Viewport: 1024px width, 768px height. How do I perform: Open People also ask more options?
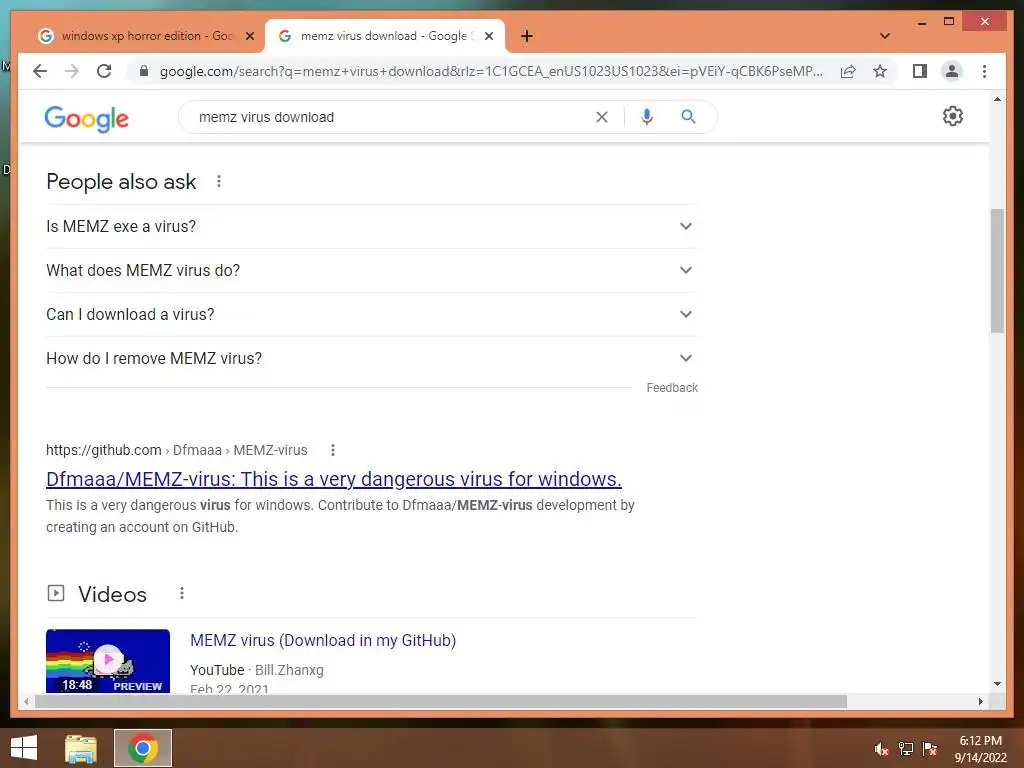pos(219,182)
